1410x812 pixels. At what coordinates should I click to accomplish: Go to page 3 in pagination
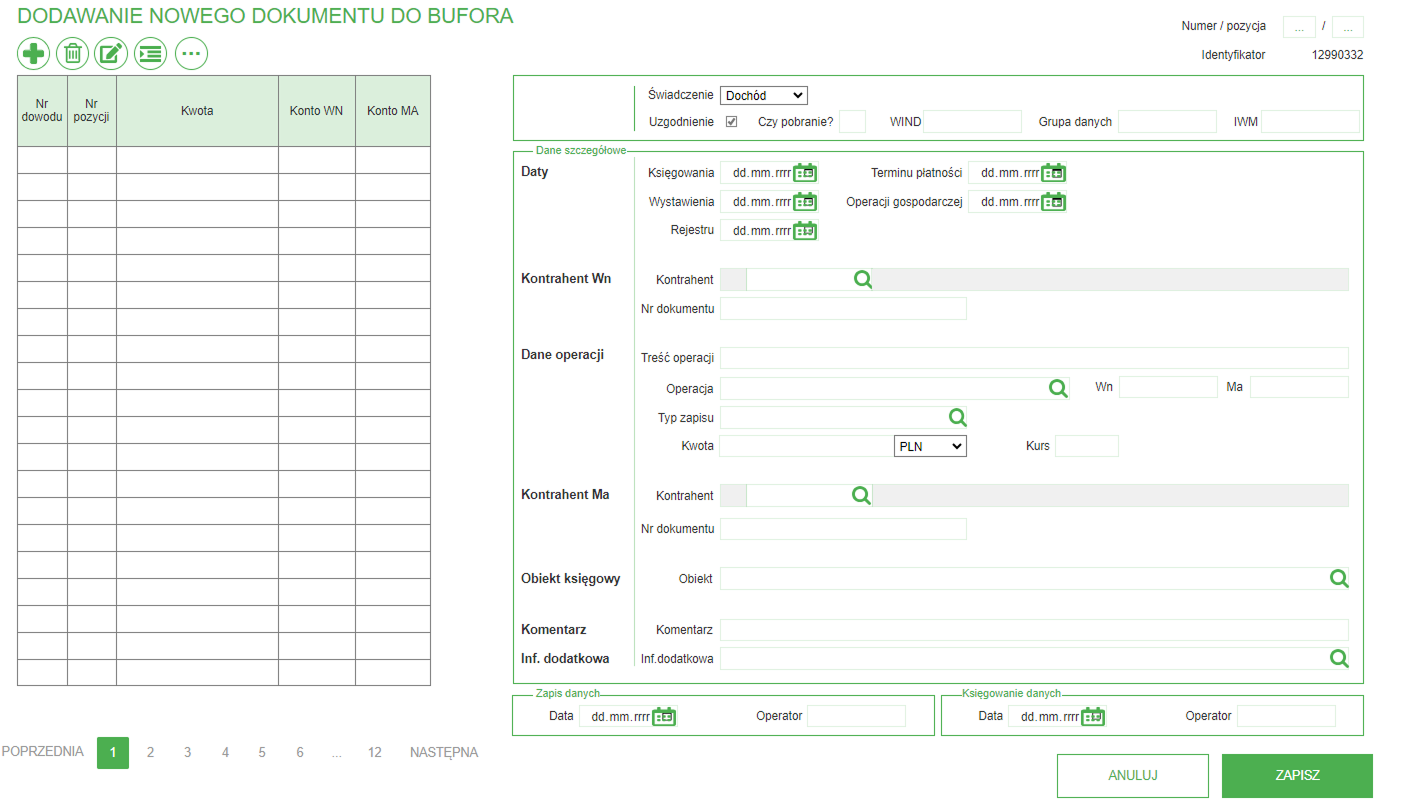coord(187,753)
